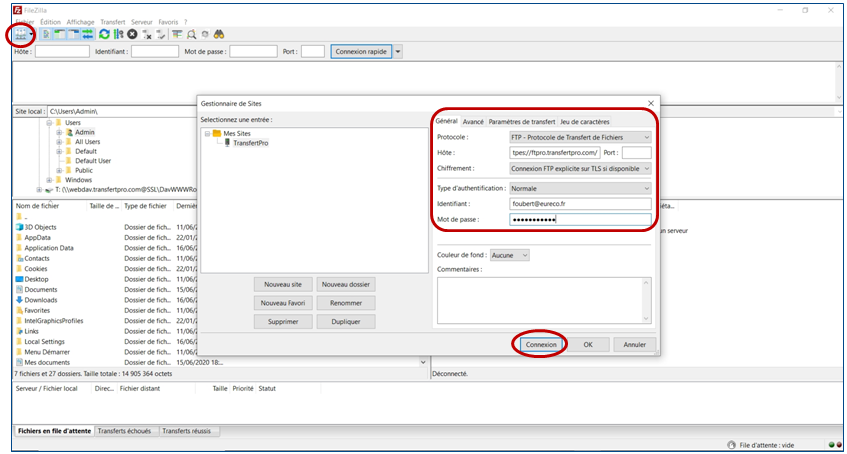Toggle local directory tree icon
This screenshot has width=847, height=454.
(59, 34)
